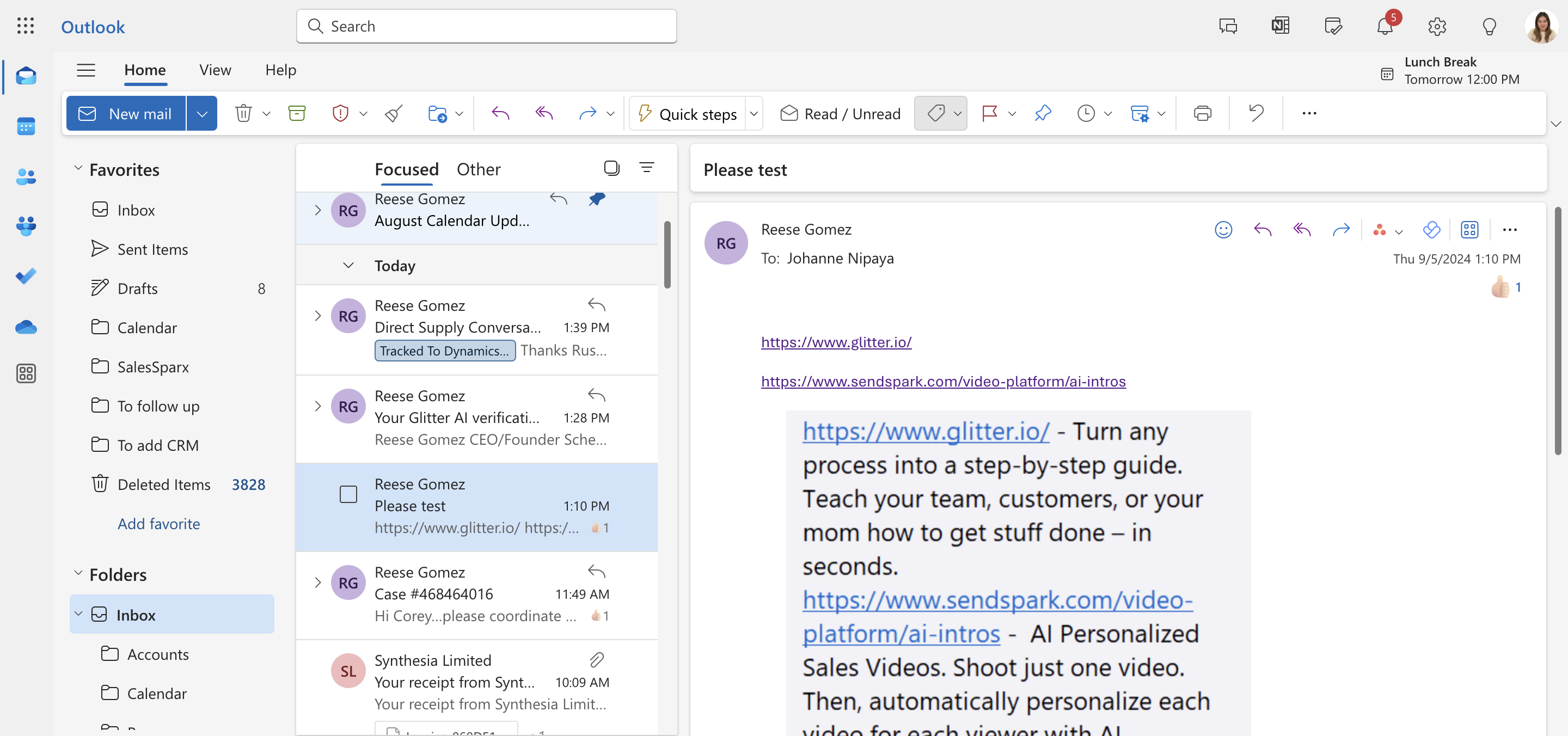Viewport: 1568px width, 736px height.
Task: Expand the Direct Supply Conversation thread
Action: click(x=317, y=315)
